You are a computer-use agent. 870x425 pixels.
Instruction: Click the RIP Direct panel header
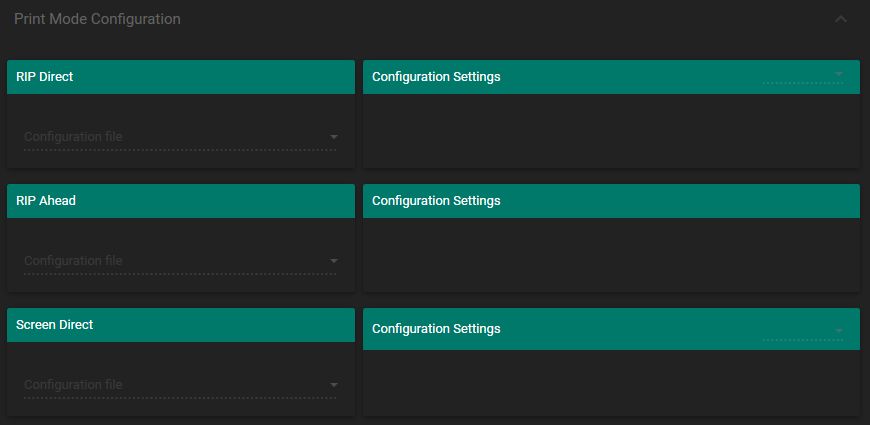181,77
